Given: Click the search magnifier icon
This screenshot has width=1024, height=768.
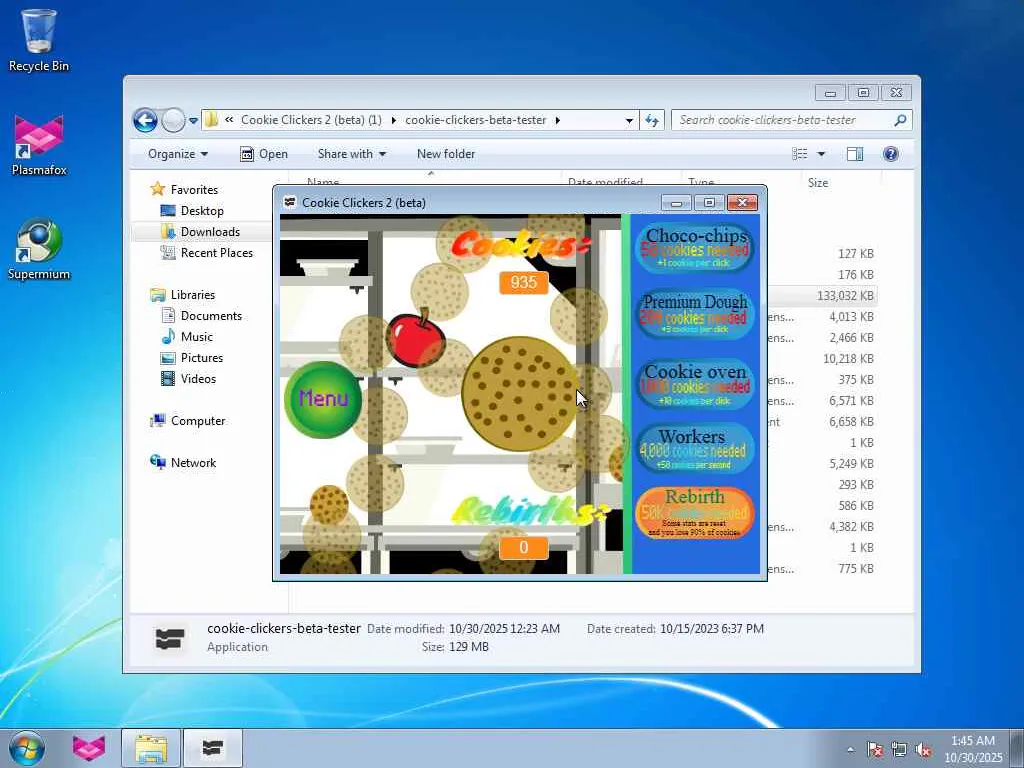Looking at the screenshot, I should [x=901, y=120].
